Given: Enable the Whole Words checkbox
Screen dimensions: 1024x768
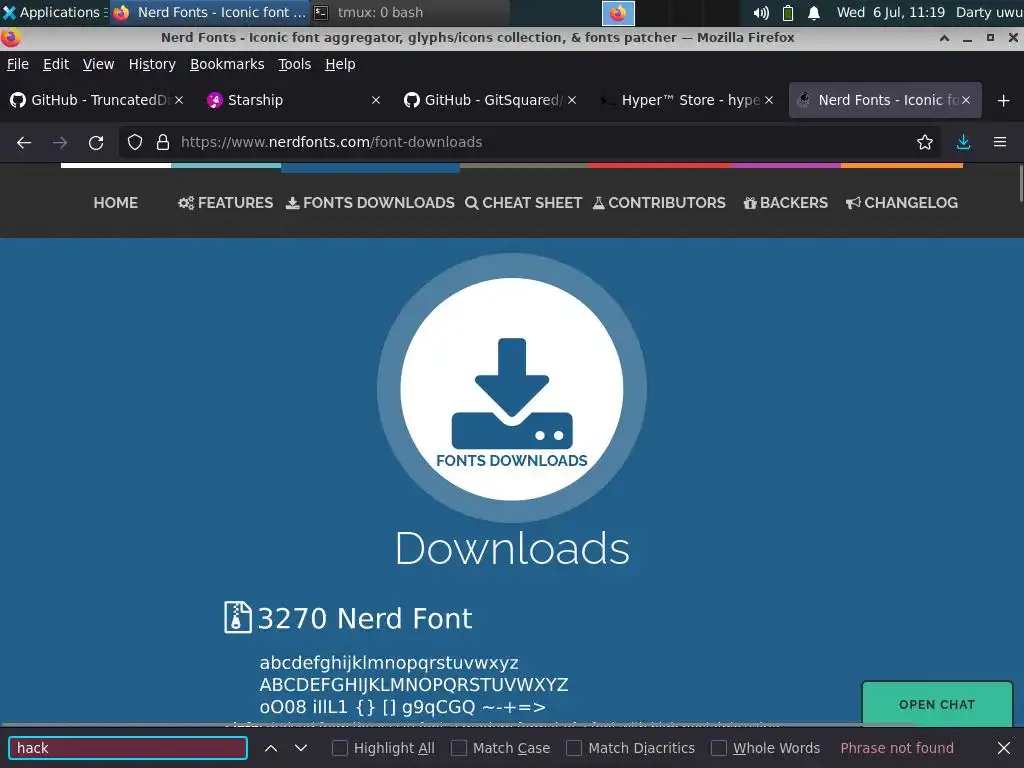Looking at the screenshot, I should click(x=719, y=748).
